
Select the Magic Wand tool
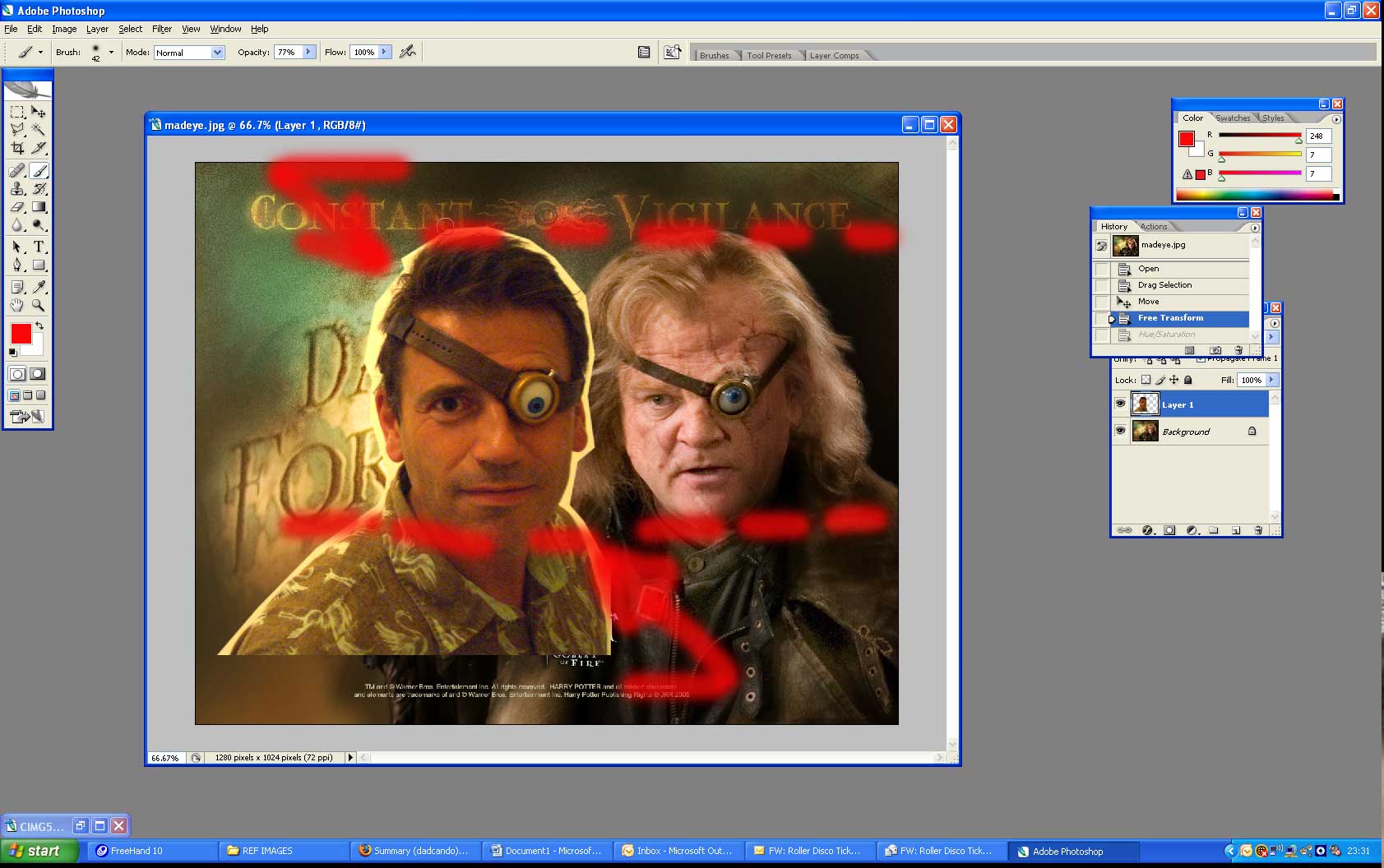[x=39, y=130]
